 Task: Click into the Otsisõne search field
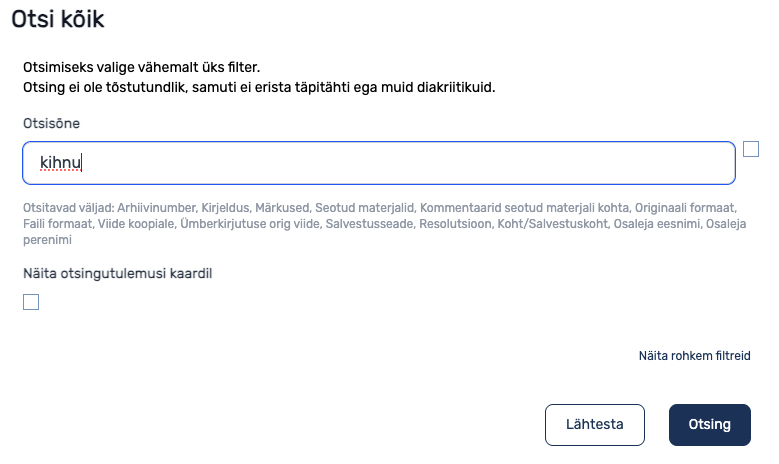click(x=379, y=163)
